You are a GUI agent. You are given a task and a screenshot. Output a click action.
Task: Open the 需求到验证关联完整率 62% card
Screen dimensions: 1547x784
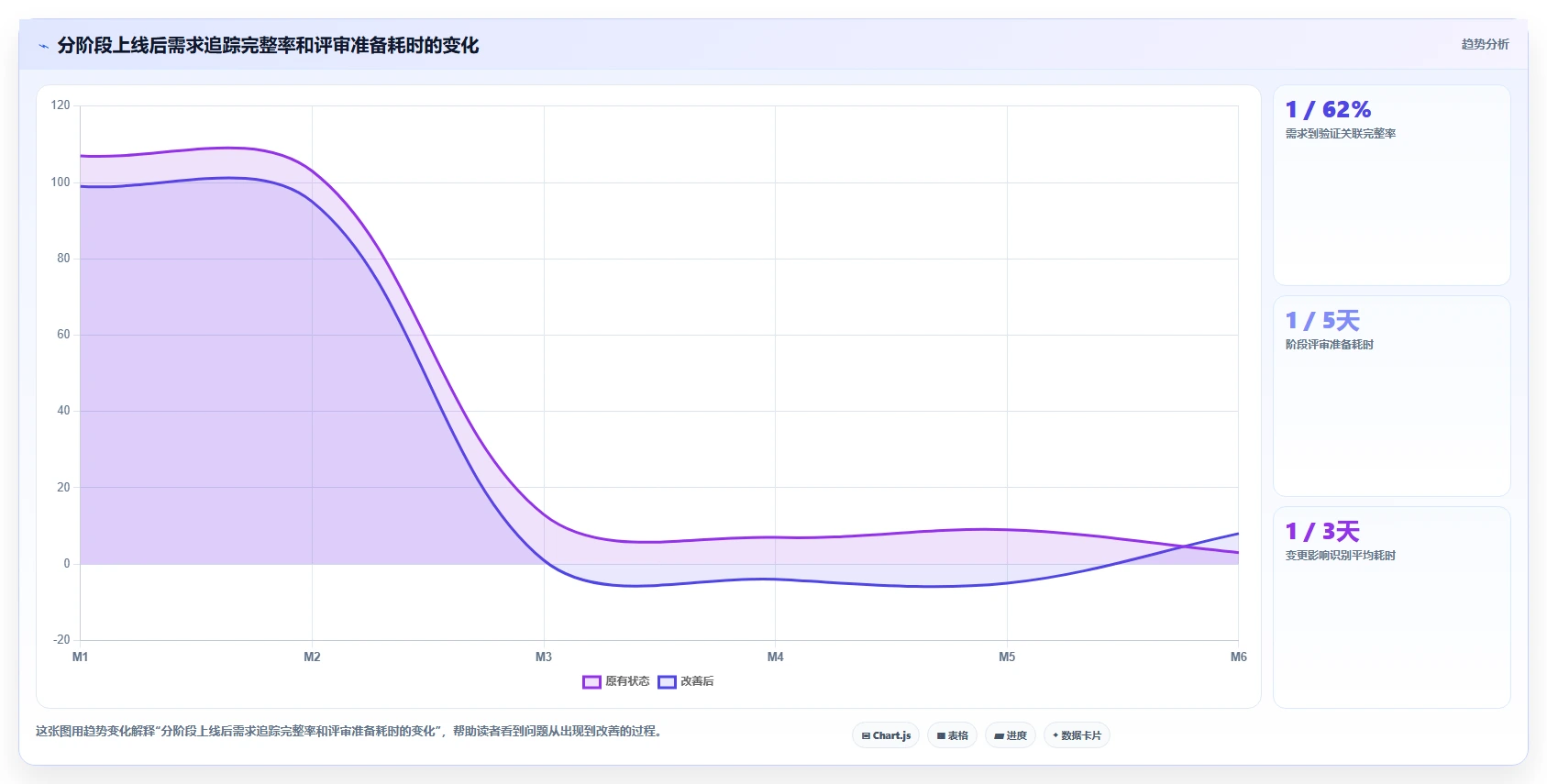point(1391,185)
